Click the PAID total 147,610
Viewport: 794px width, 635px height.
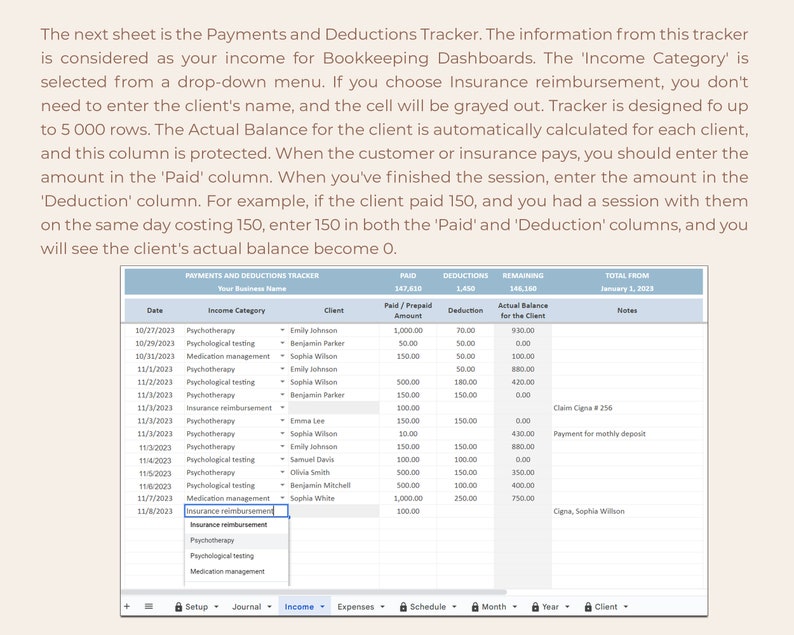pos(408,289)
